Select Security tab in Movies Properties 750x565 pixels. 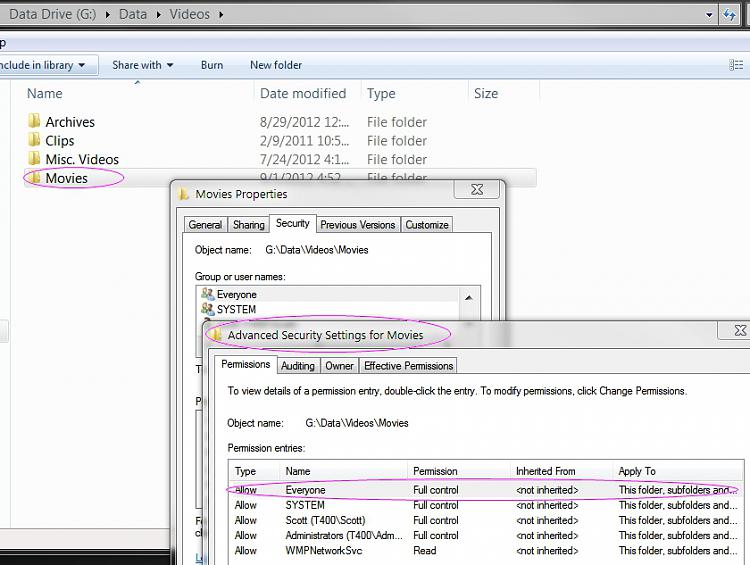293,223
